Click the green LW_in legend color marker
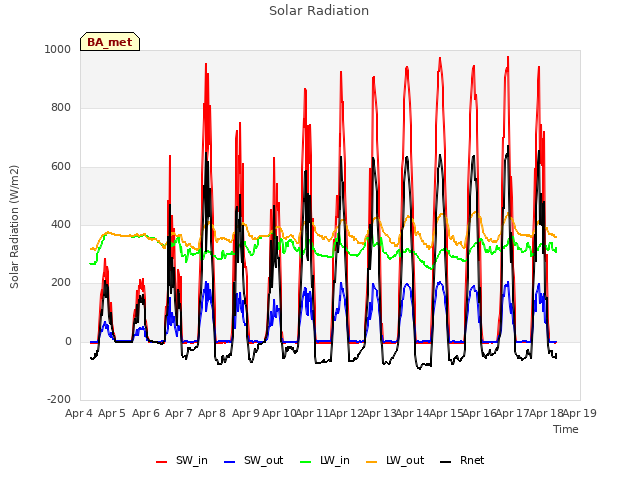Screen dimensions: 640x480 305,462
